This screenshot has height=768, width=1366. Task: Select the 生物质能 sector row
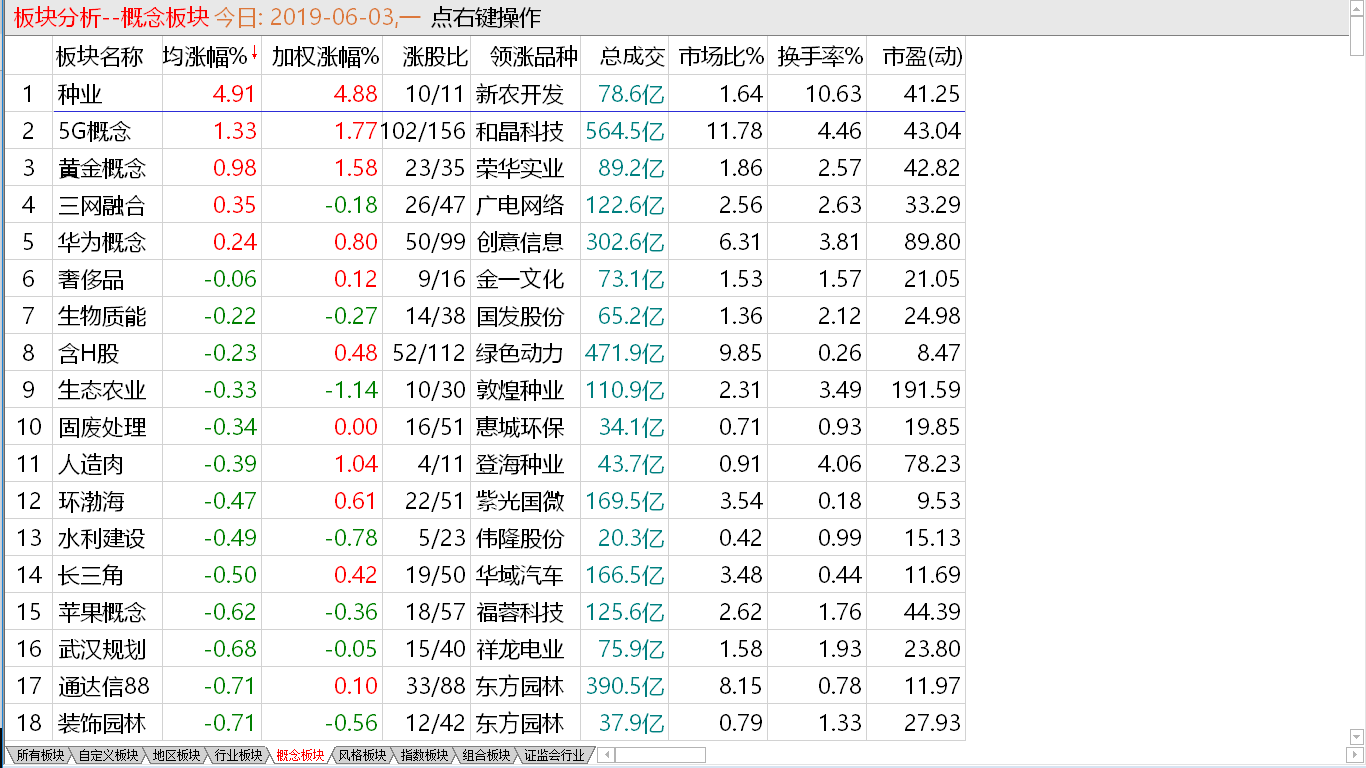(x=485, y=316)
